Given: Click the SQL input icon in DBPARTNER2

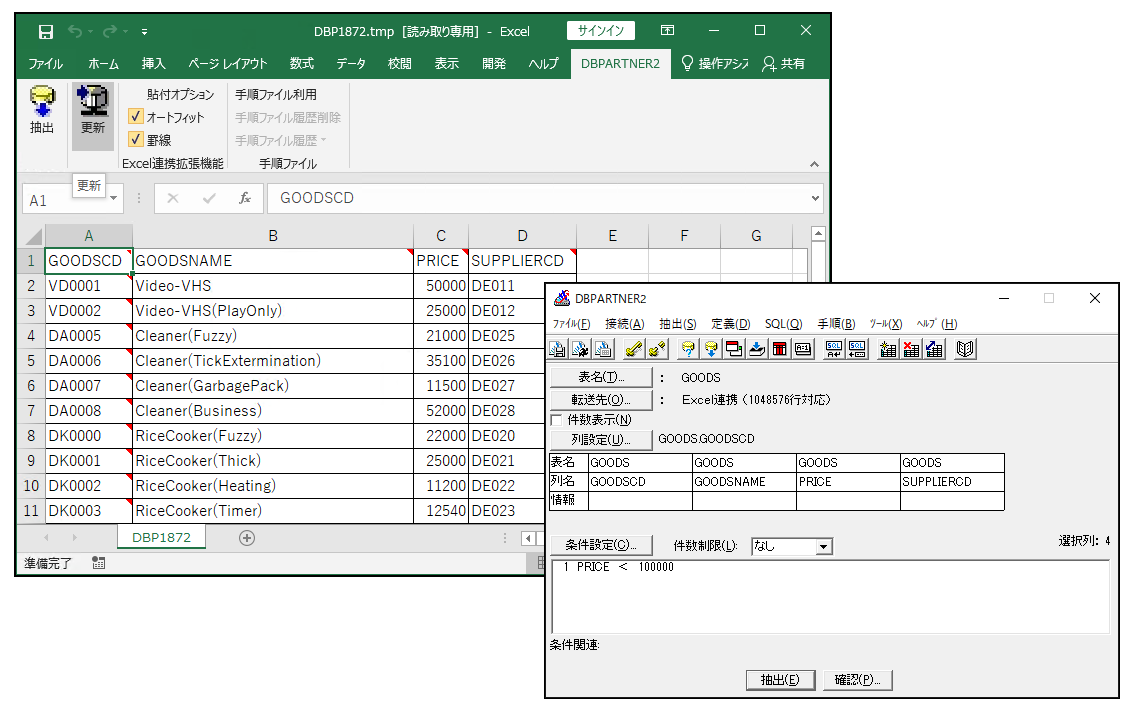Looking at the screenshot, I should pos(834,349).
